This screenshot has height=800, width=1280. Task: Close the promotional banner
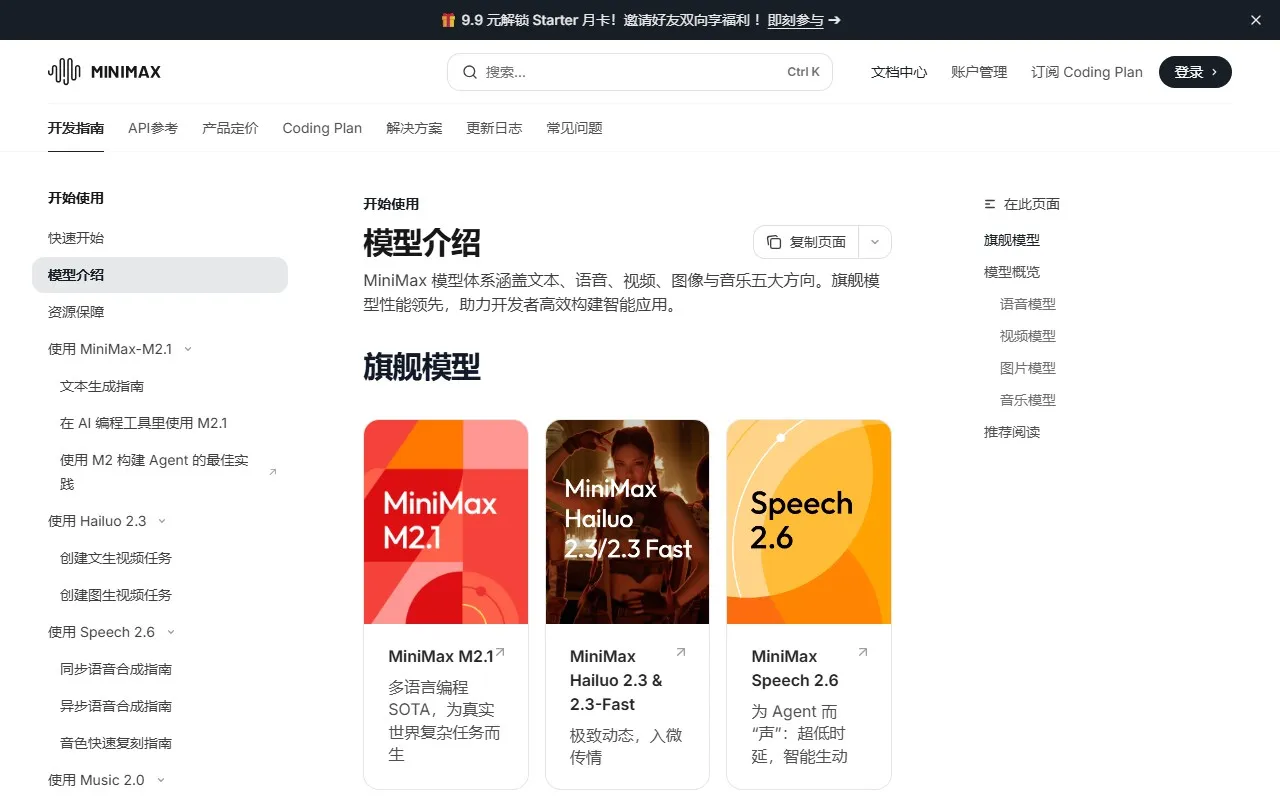tap(1256, 20)
